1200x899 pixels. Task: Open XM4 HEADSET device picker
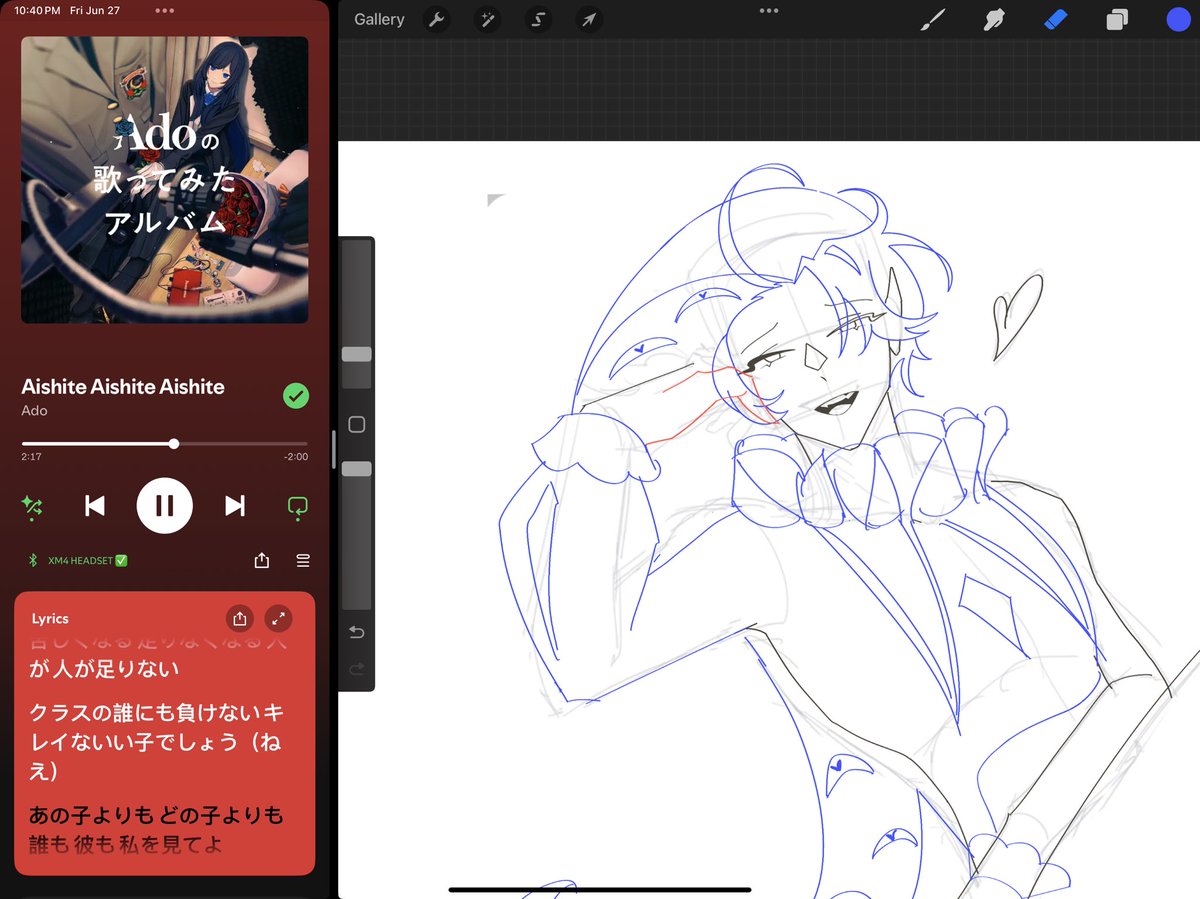(x=78, y=561)
